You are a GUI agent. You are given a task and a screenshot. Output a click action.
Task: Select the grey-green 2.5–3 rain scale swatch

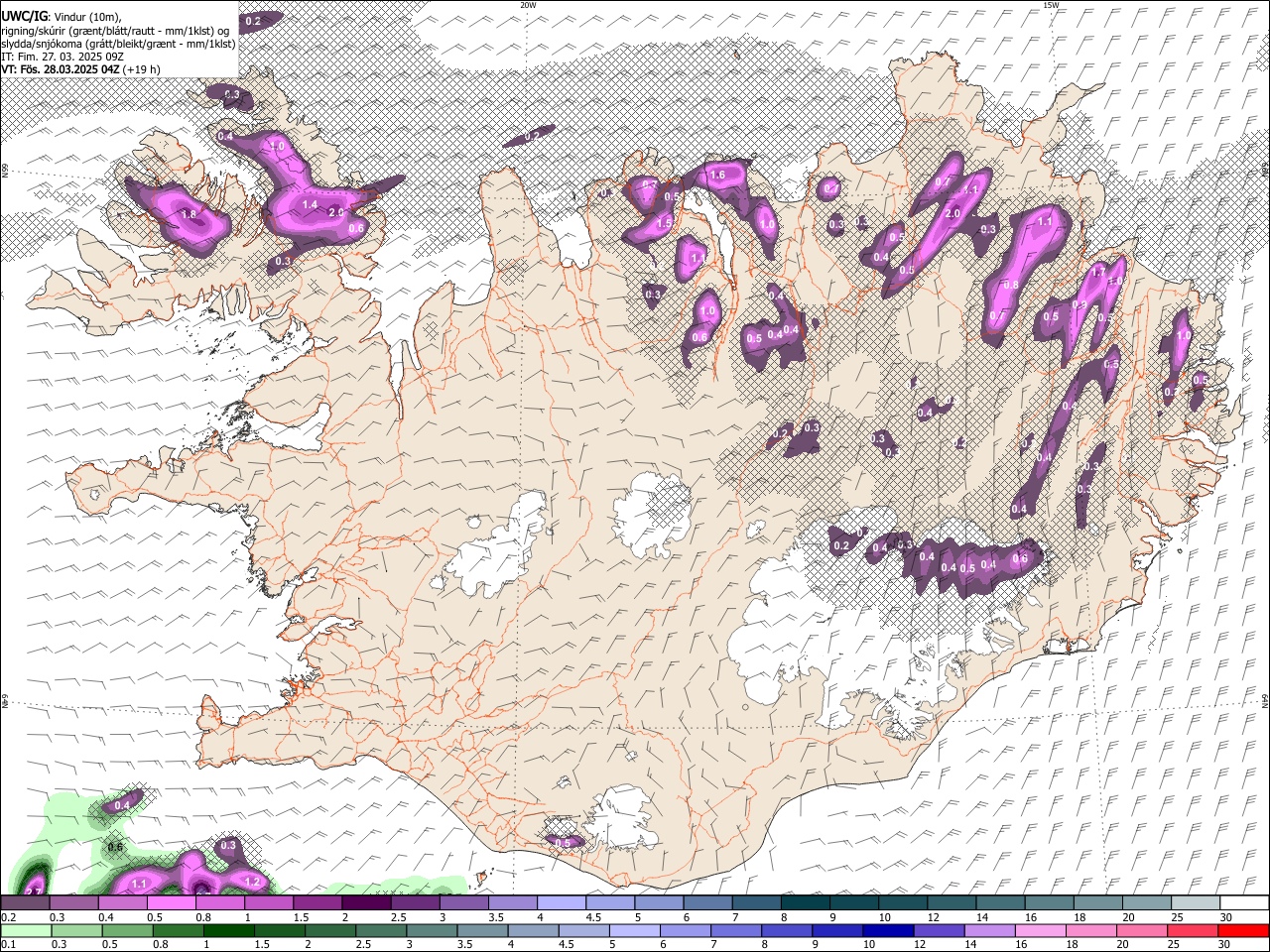pos(382,930)
